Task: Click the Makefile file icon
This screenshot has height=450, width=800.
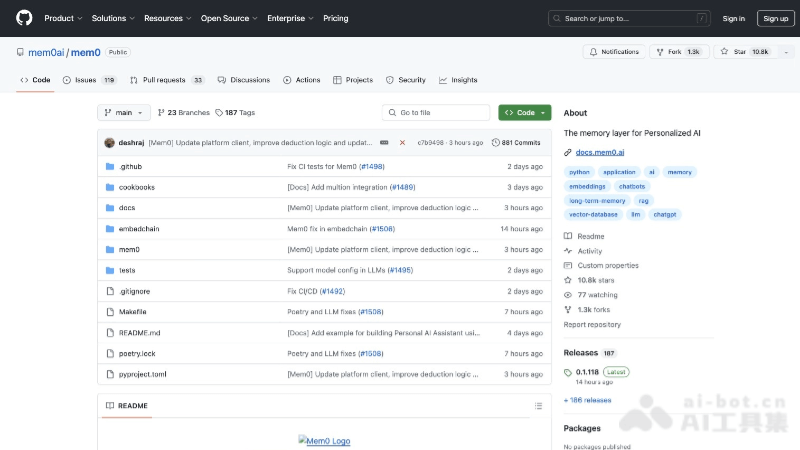Action: [110, 312]
